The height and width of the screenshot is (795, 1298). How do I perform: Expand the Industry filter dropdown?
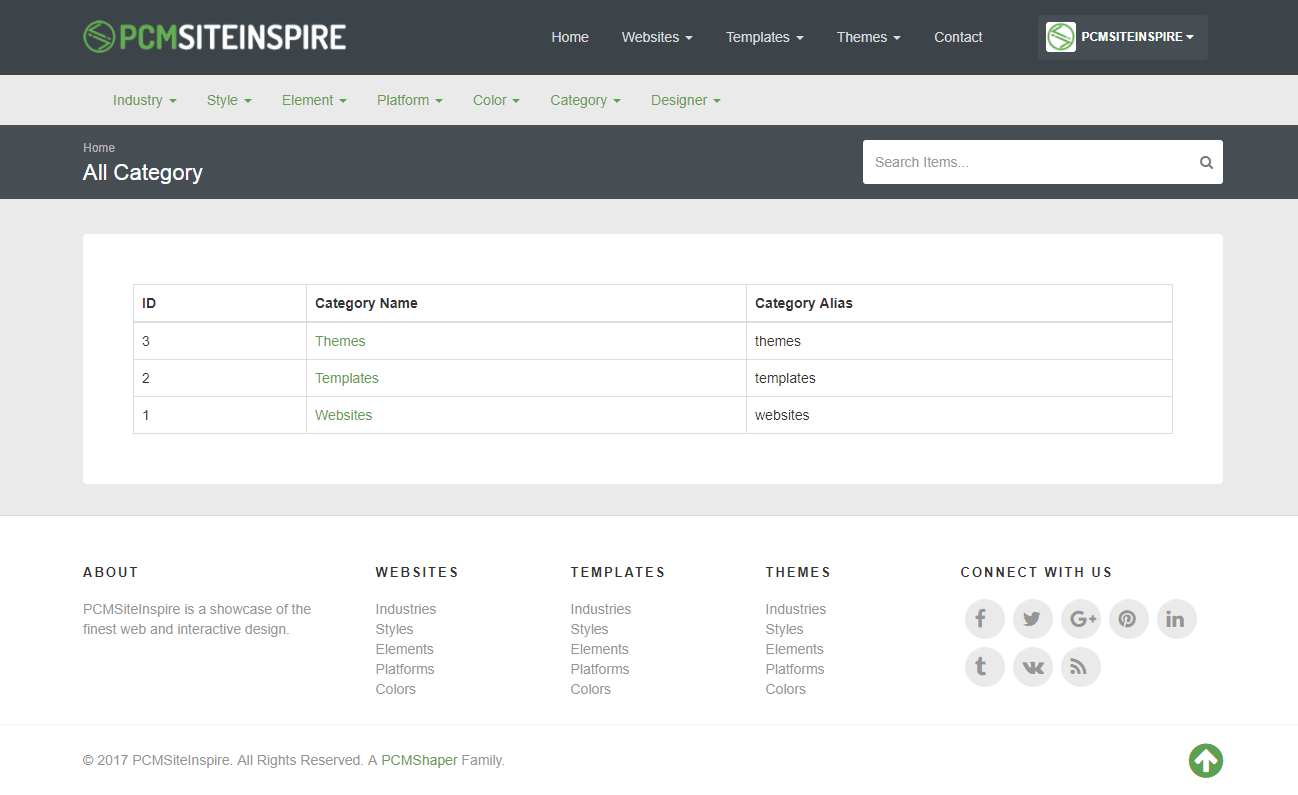pyautogui.click(x=144, y=100)
